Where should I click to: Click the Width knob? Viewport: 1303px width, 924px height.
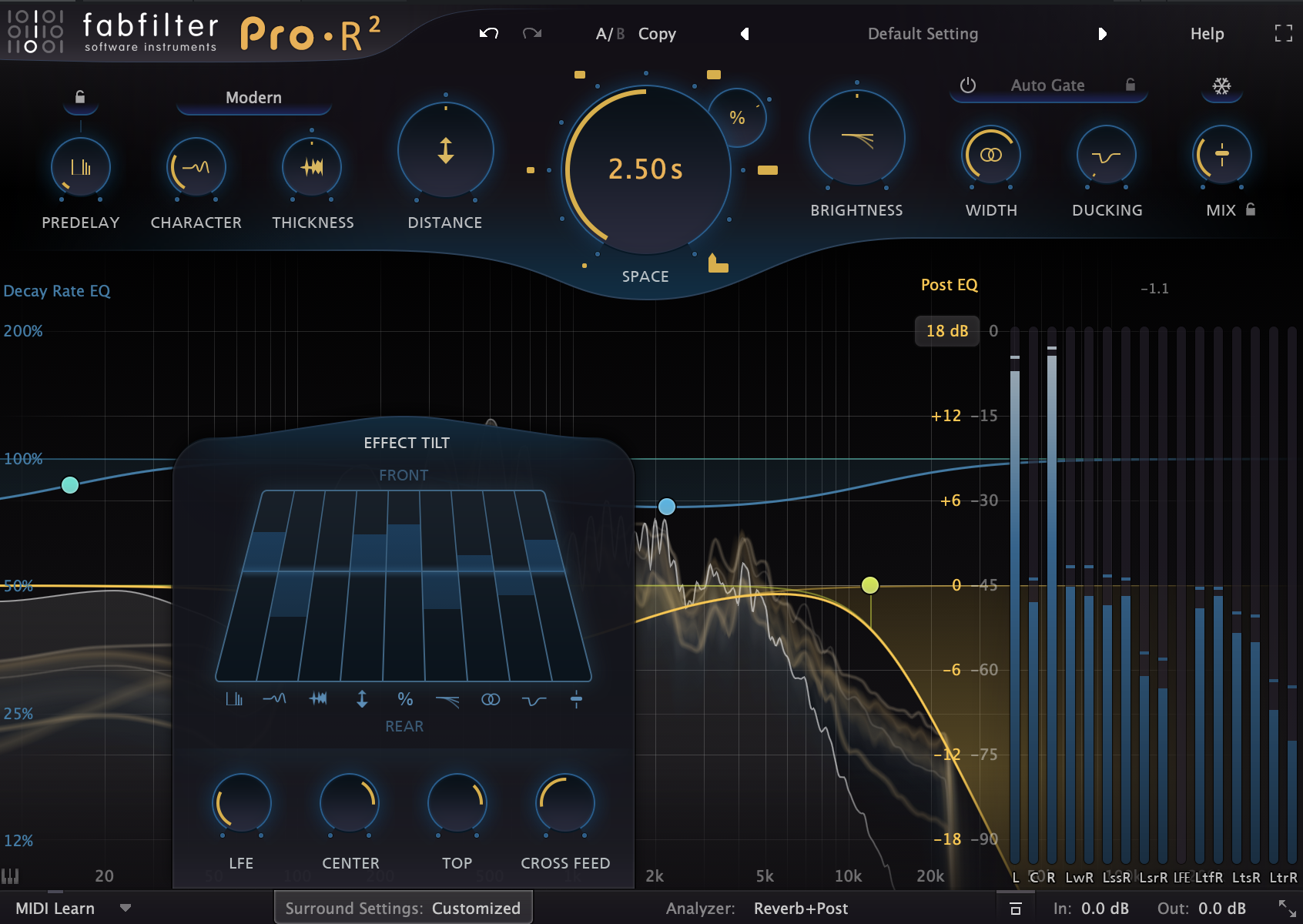[991, 156]
